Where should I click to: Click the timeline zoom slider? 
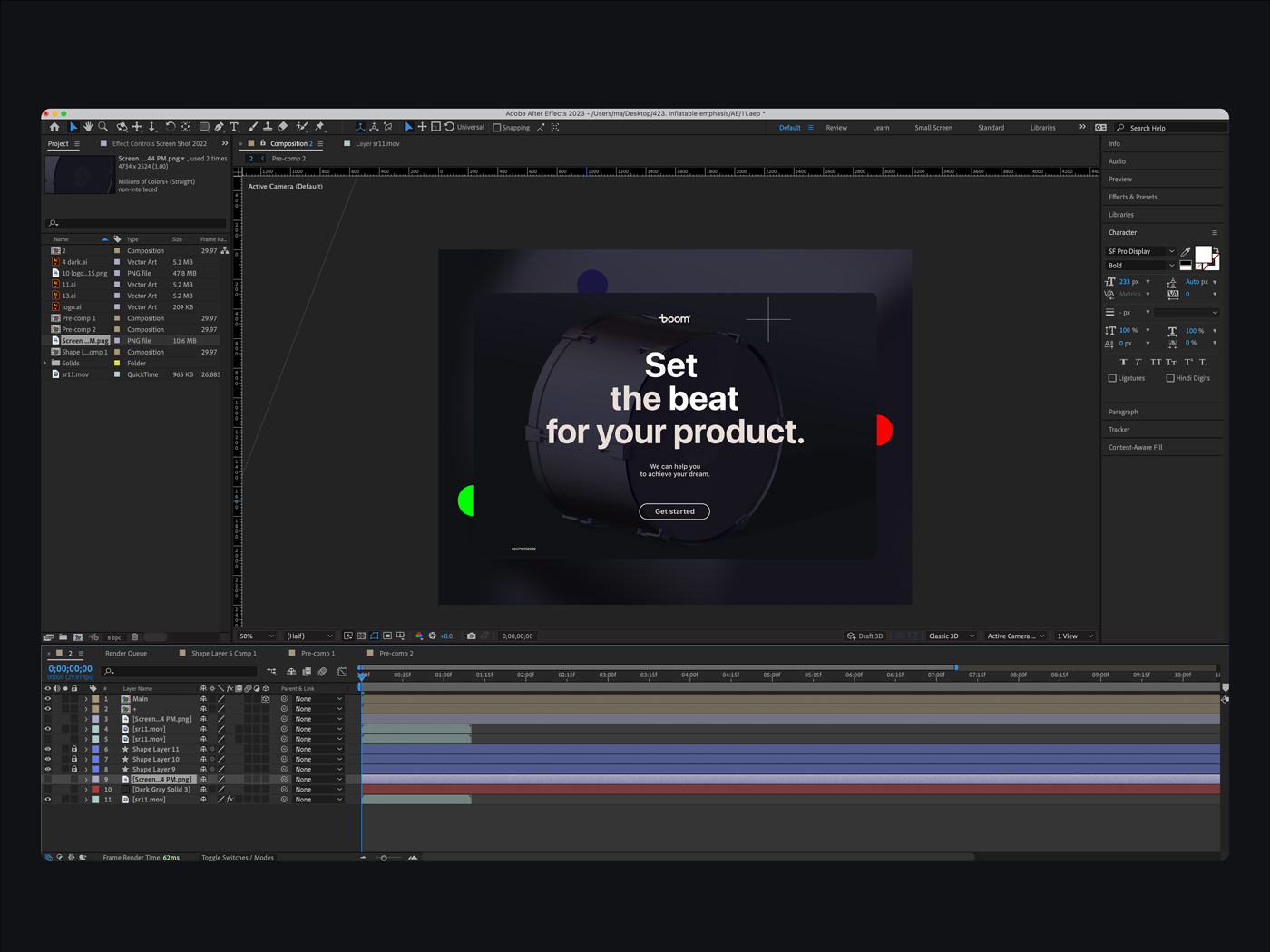[384, 858]
